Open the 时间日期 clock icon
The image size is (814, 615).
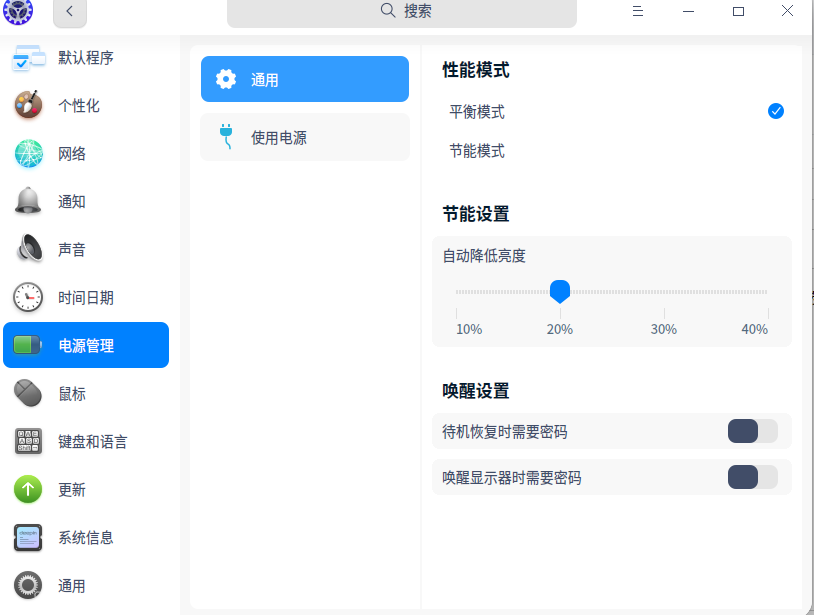tap(28, 297)
